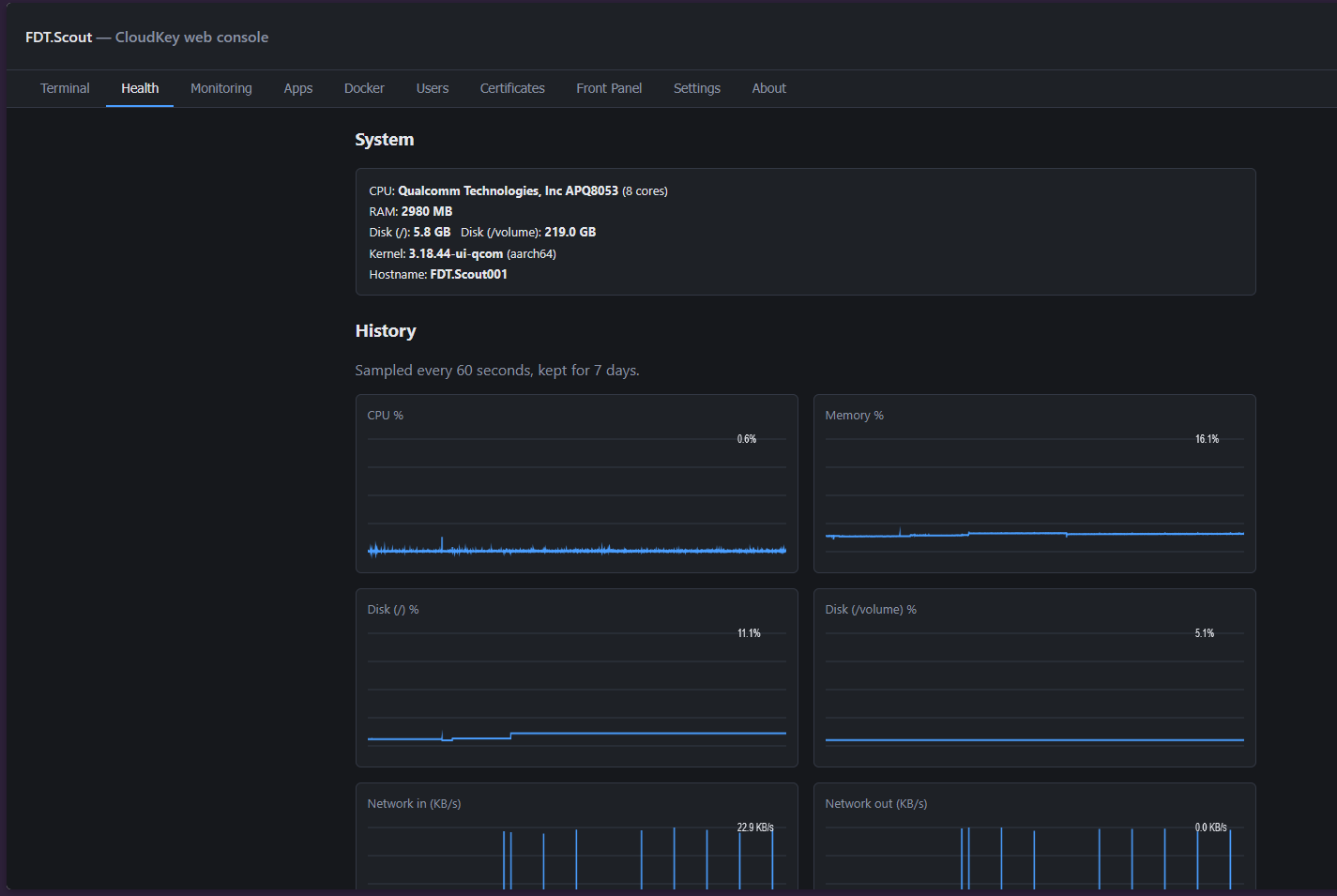This screenshot has height=896, width=1337.
Task: Click the sampling interval description text
Action: coord(497,371)
